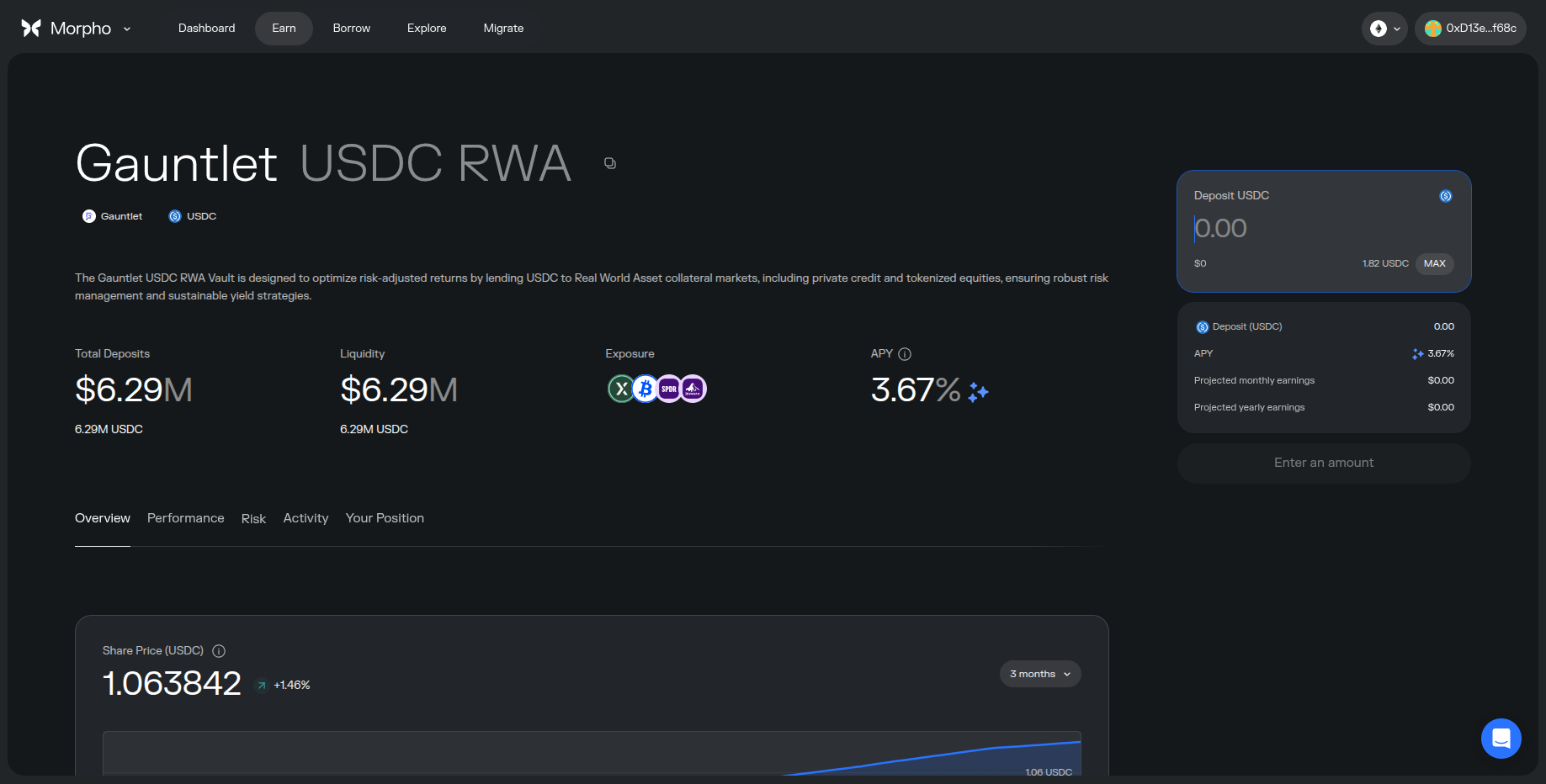Click the Liquidity $6.29M value
1546x784 pixels.
tap(399, 389)
